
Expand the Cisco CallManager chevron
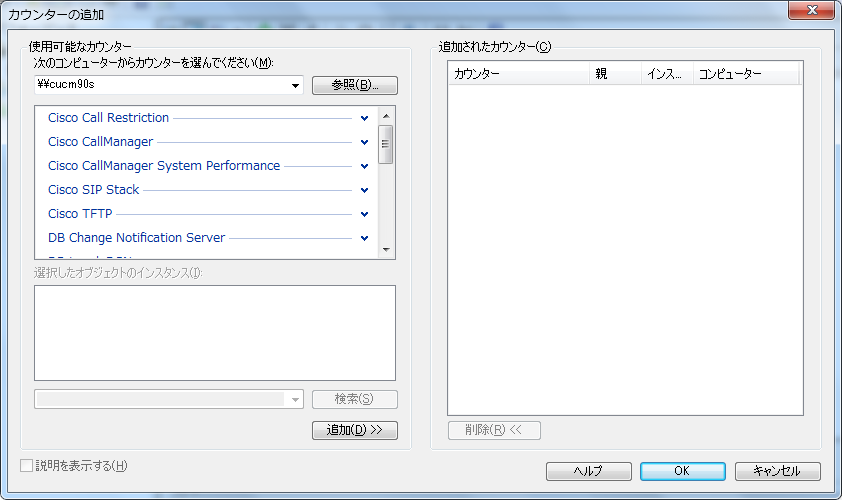(x=365, y=142)
